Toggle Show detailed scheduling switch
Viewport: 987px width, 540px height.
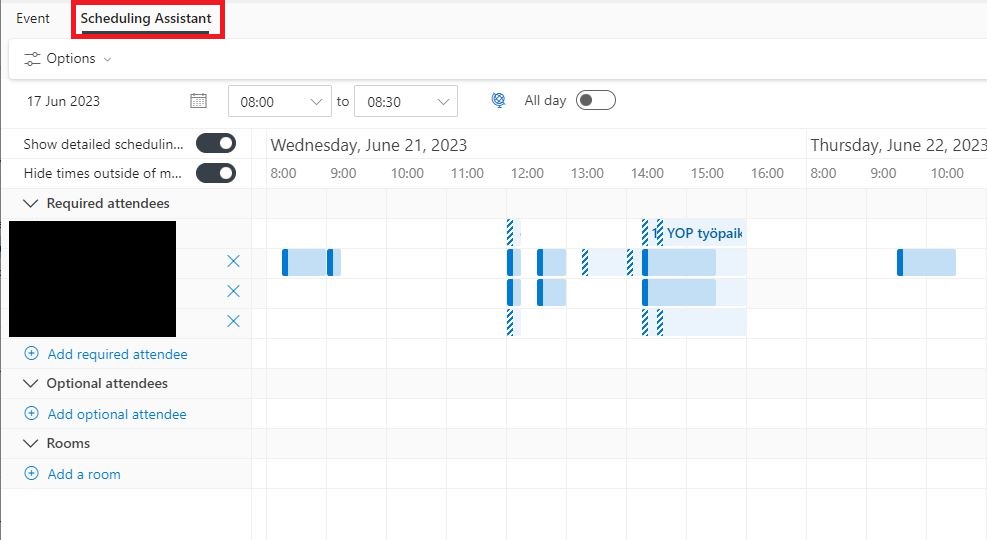(216, 143)
